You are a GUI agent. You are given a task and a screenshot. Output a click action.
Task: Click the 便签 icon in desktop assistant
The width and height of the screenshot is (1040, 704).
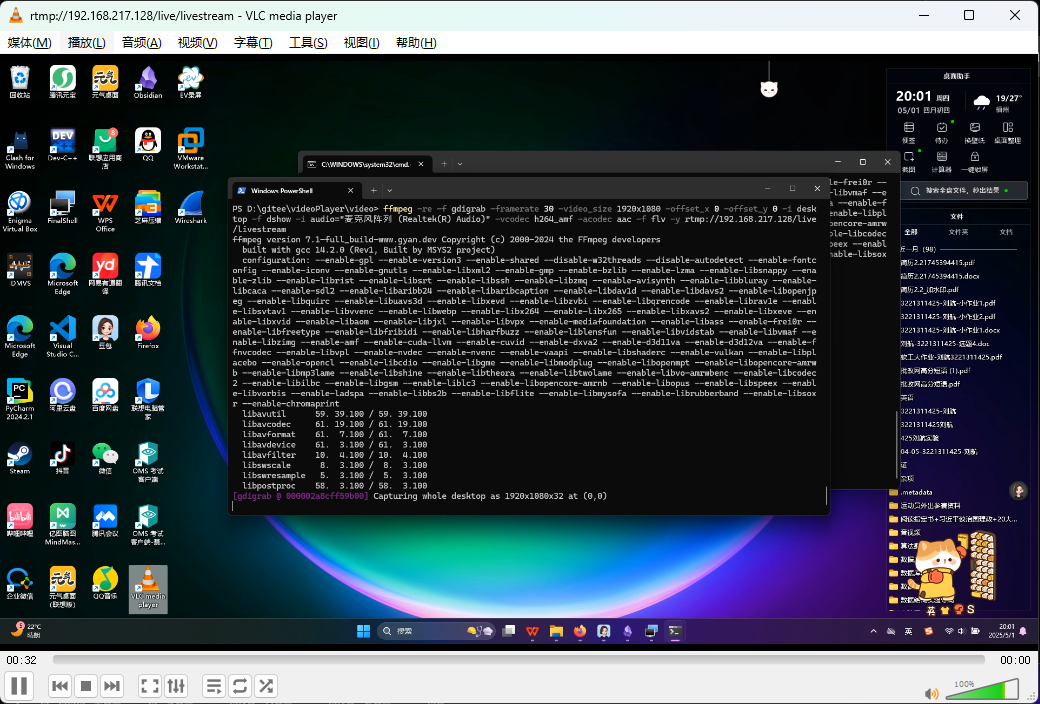[909, 132]
